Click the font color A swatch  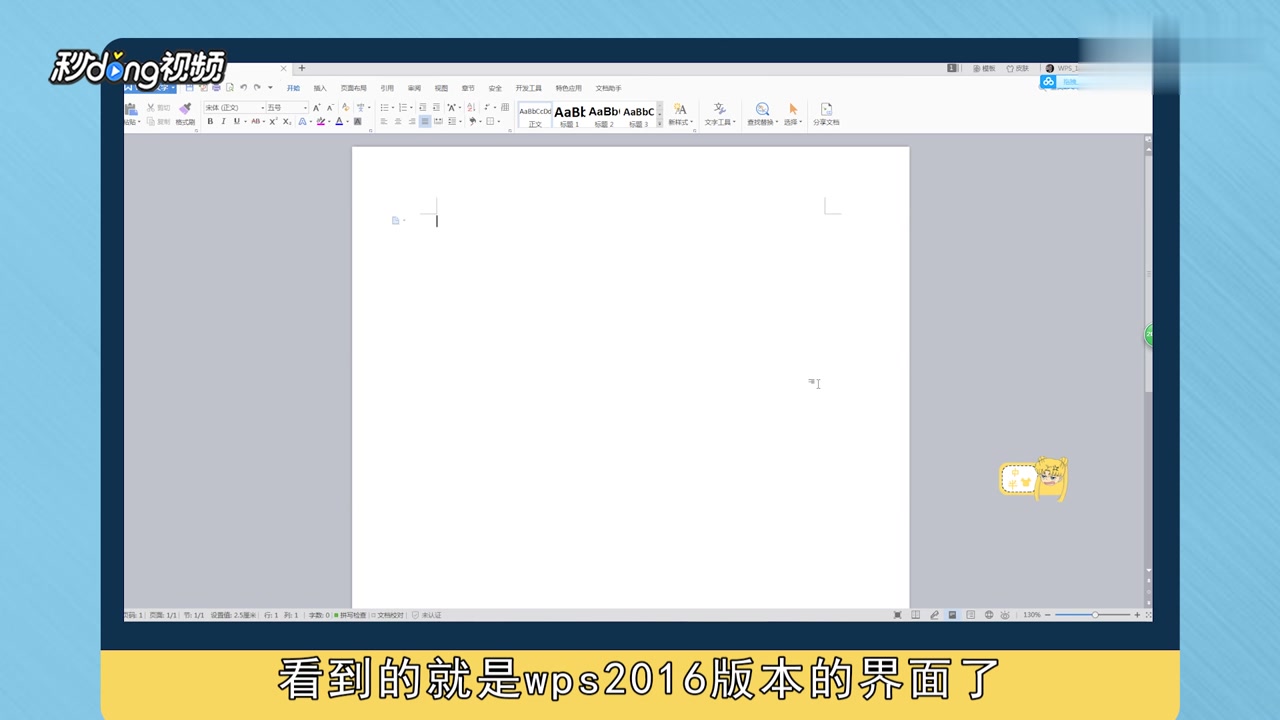[339, 121]
